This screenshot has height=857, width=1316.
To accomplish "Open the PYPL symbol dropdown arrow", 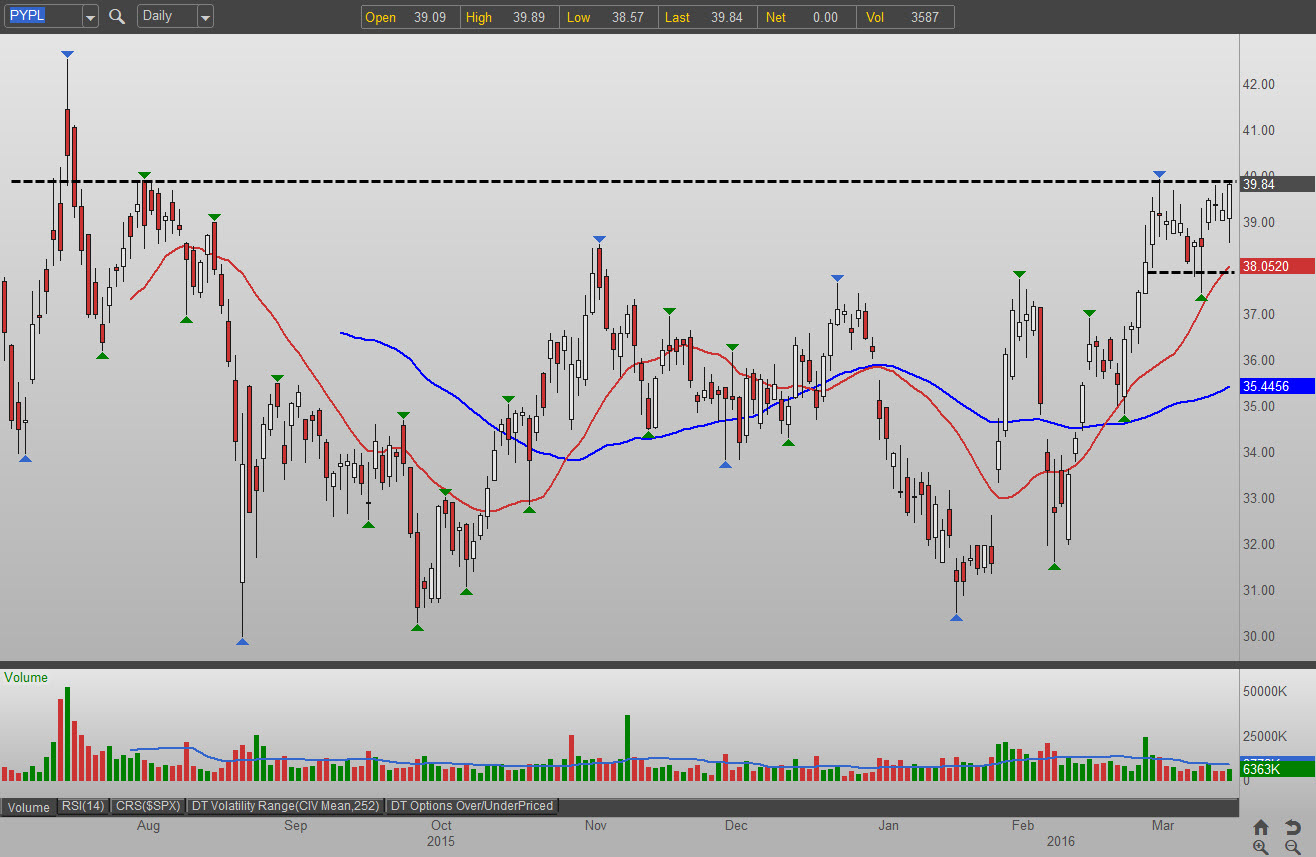I will click(90, 17).
